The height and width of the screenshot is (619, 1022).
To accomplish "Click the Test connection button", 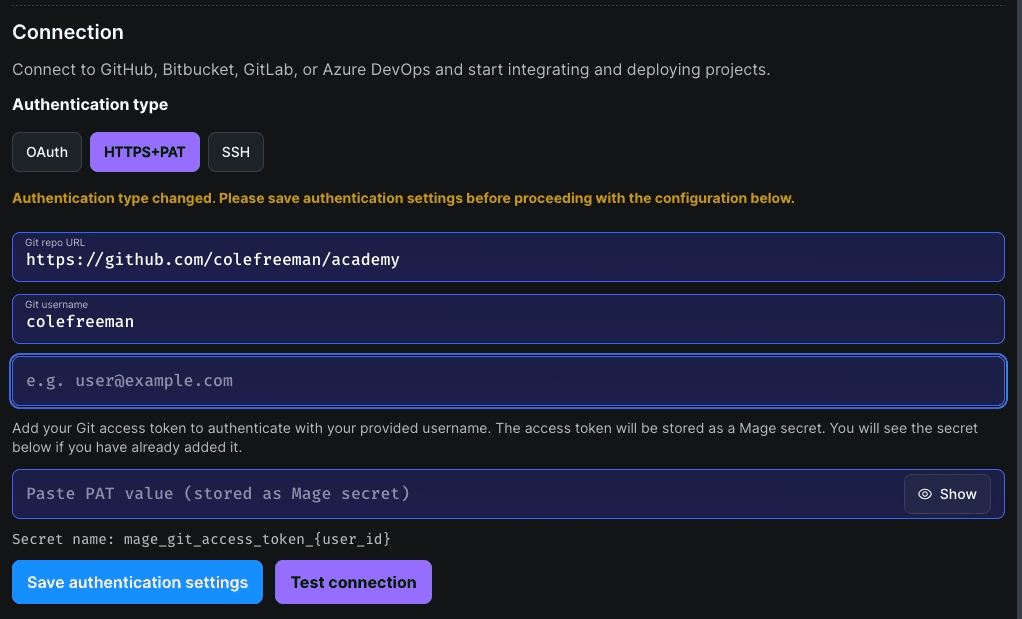I will pyautogui.click(x=353, y=582).
